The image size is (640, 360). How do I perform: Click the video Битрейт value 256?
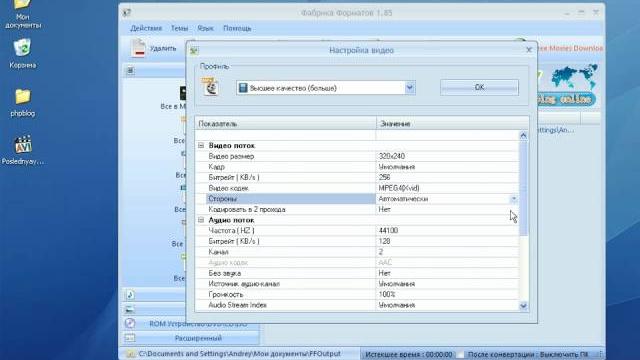[384, 178]
